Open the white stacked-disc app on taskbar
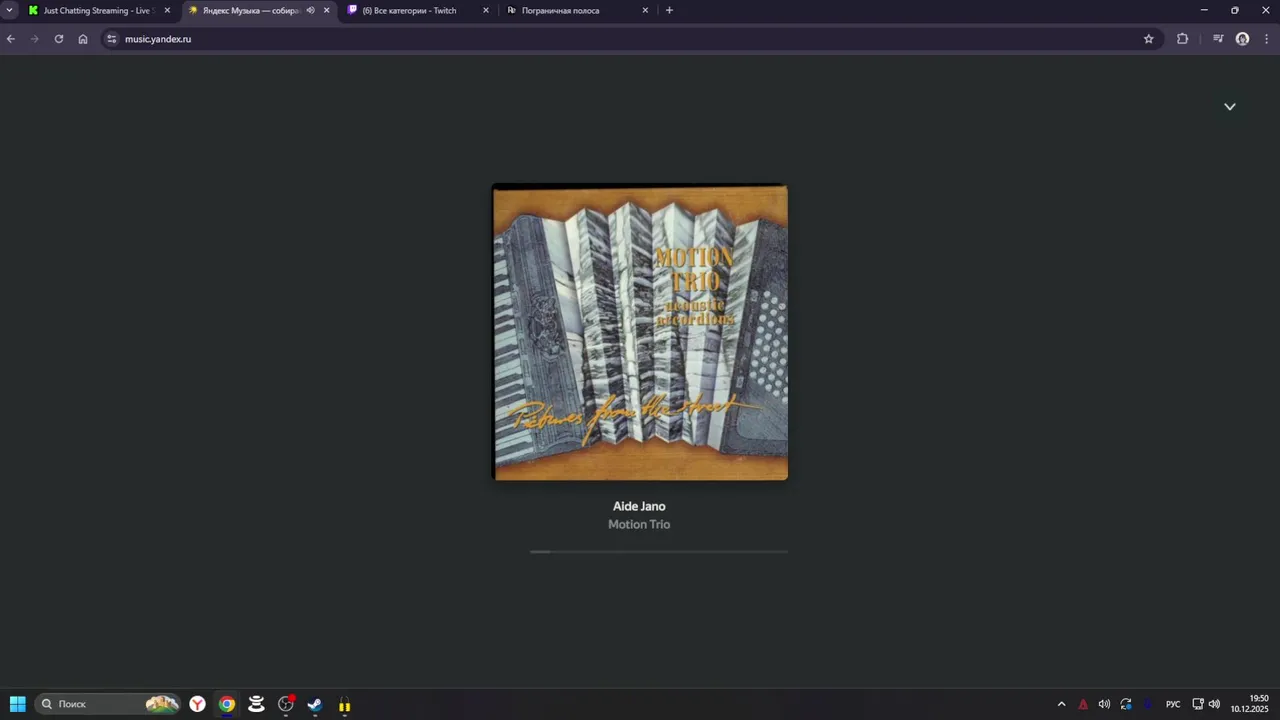 256,704
